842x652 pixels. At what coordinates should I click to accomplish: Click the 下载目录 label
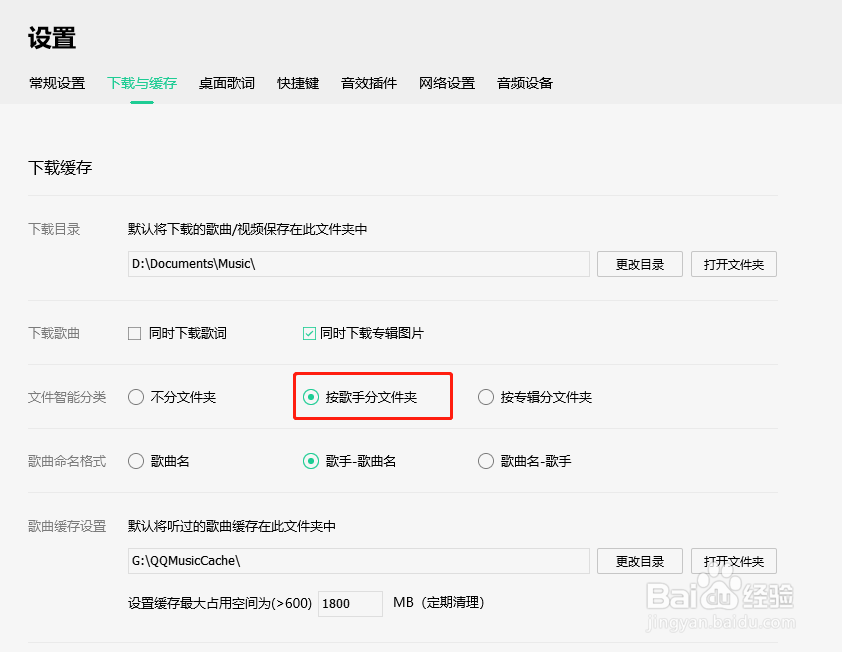(x=54, y=229)
